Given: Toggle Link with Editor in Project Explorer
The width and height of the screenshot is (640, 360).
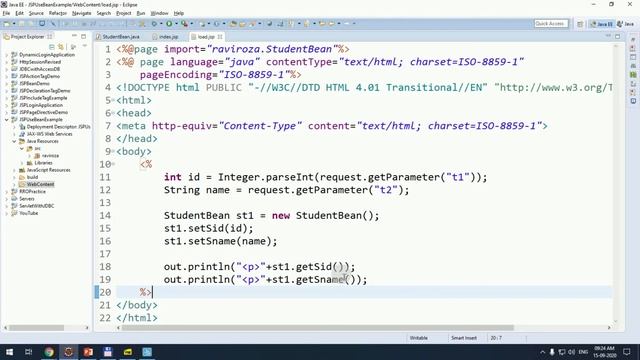Looking at the screenshot, I should pos(61,47).
